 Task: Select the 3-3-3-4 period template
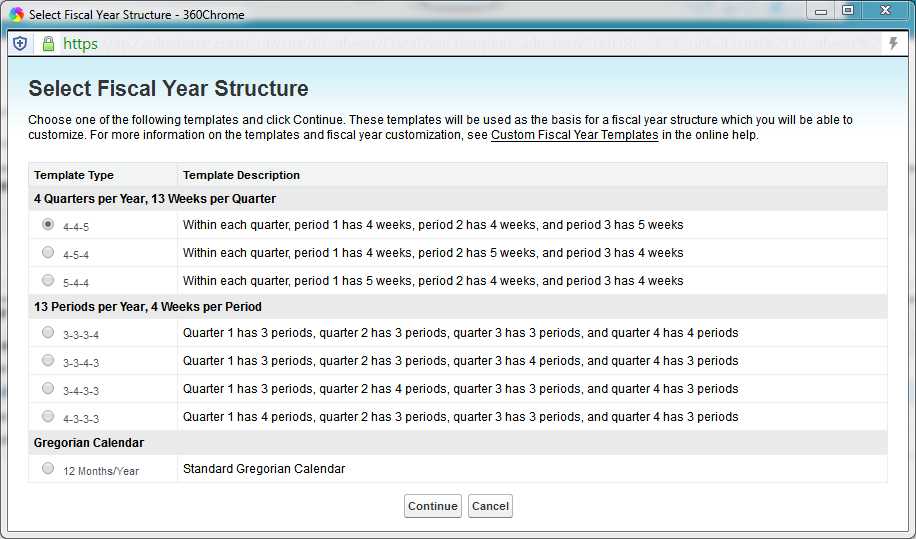(48, 332)
